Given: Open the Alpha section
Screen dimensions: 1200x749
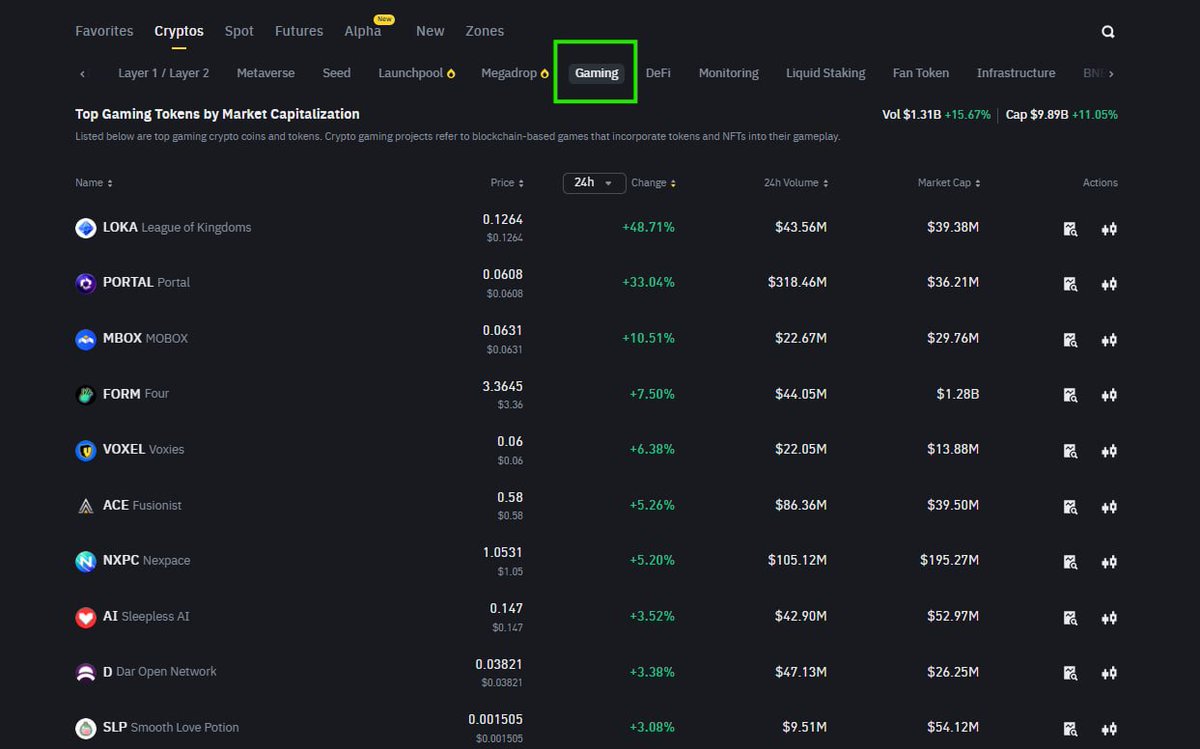Looking at the screenshot, I should (362, 31).
